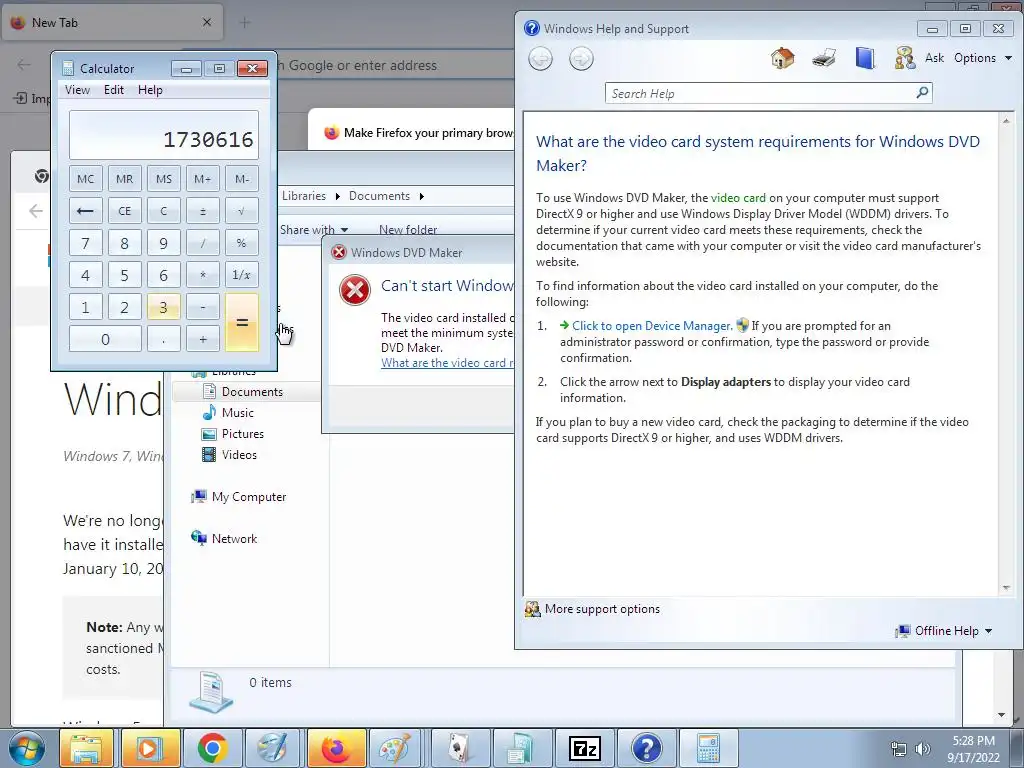Select Network in navigation pane
1024x768 pixels.
234,539
